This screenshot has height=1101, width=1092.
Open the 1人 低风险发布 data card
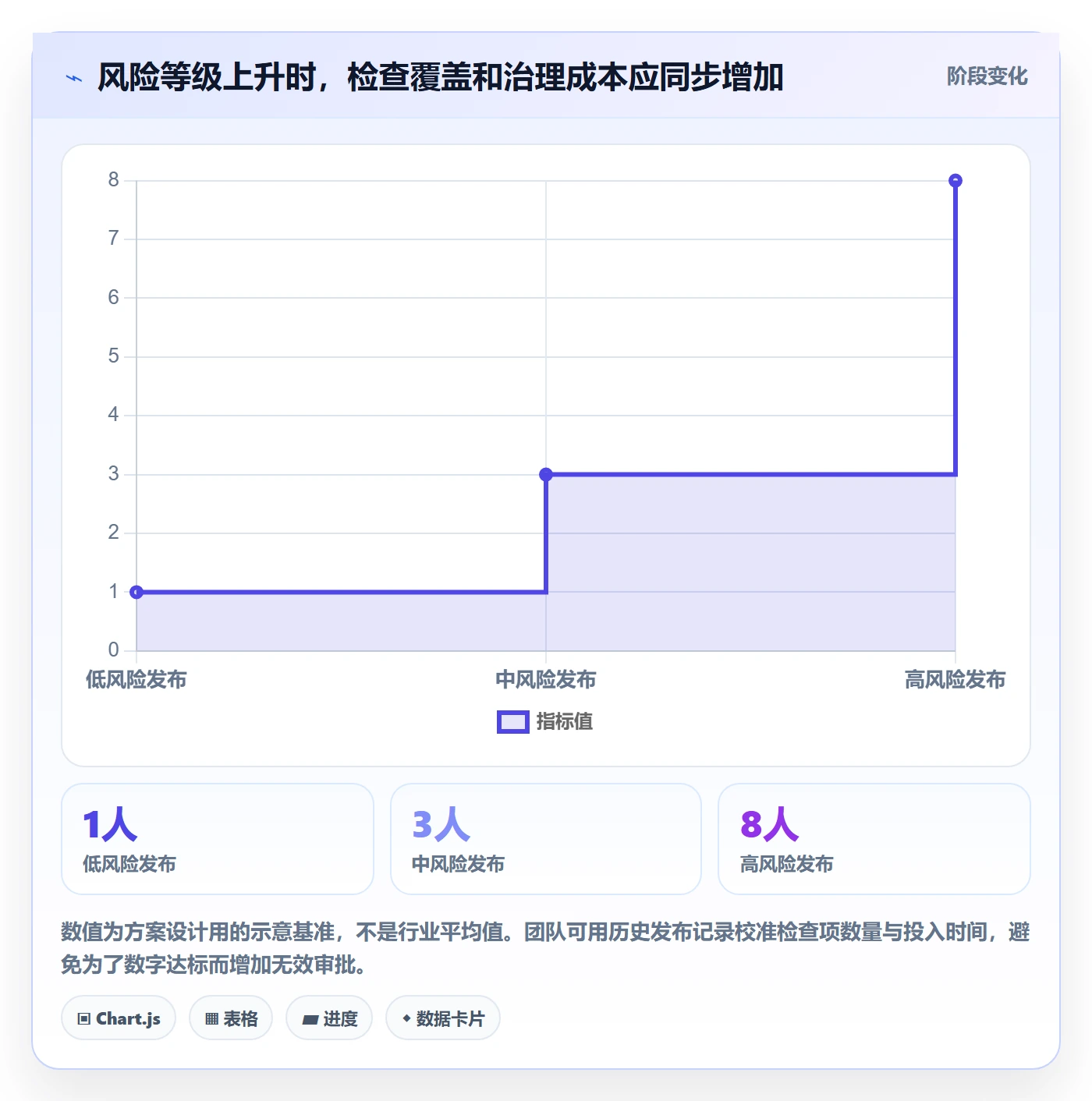[x=218, y=839]
